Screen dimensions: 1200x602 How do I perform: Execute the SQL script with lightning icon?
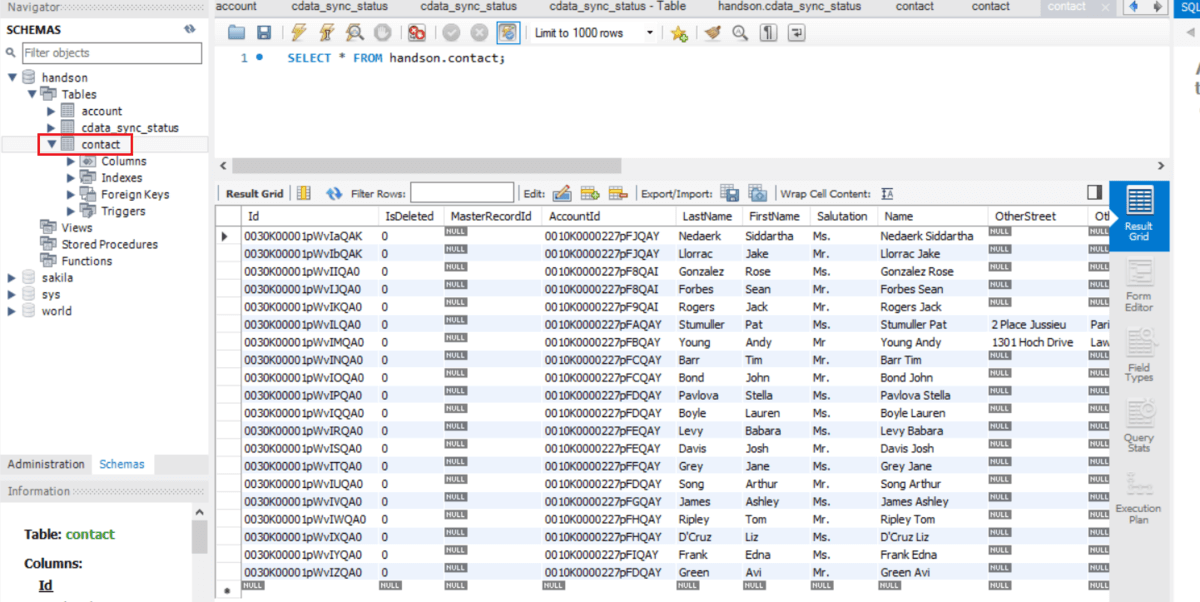[x=299, y=33]
